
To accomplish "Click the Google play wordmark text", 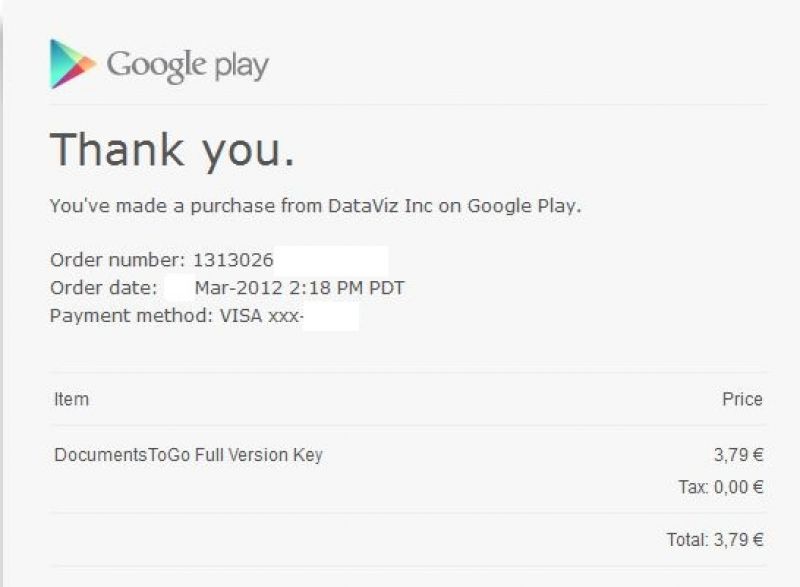I will tap(187, 66).
